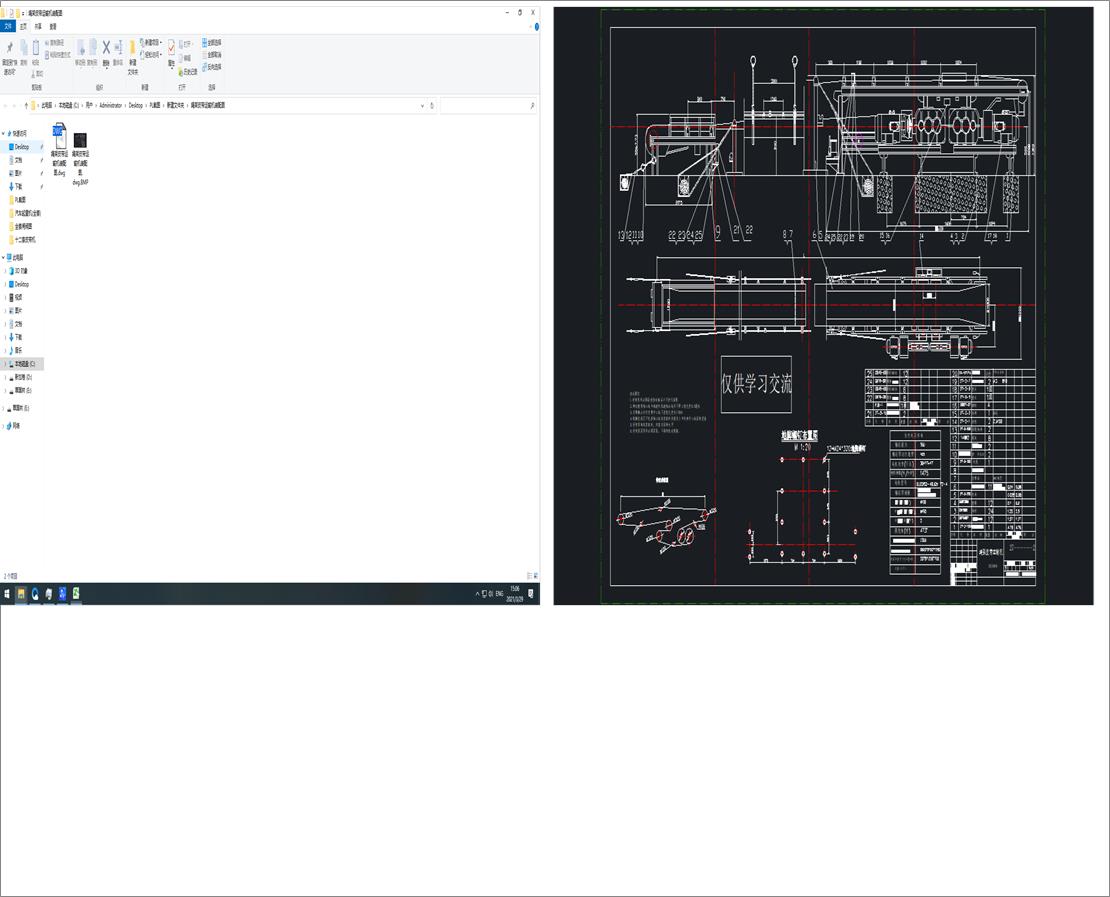Click the Select all ribbon command
Image resolution: width=1110 pixels, height=897 pixels.
click(212, 42)
